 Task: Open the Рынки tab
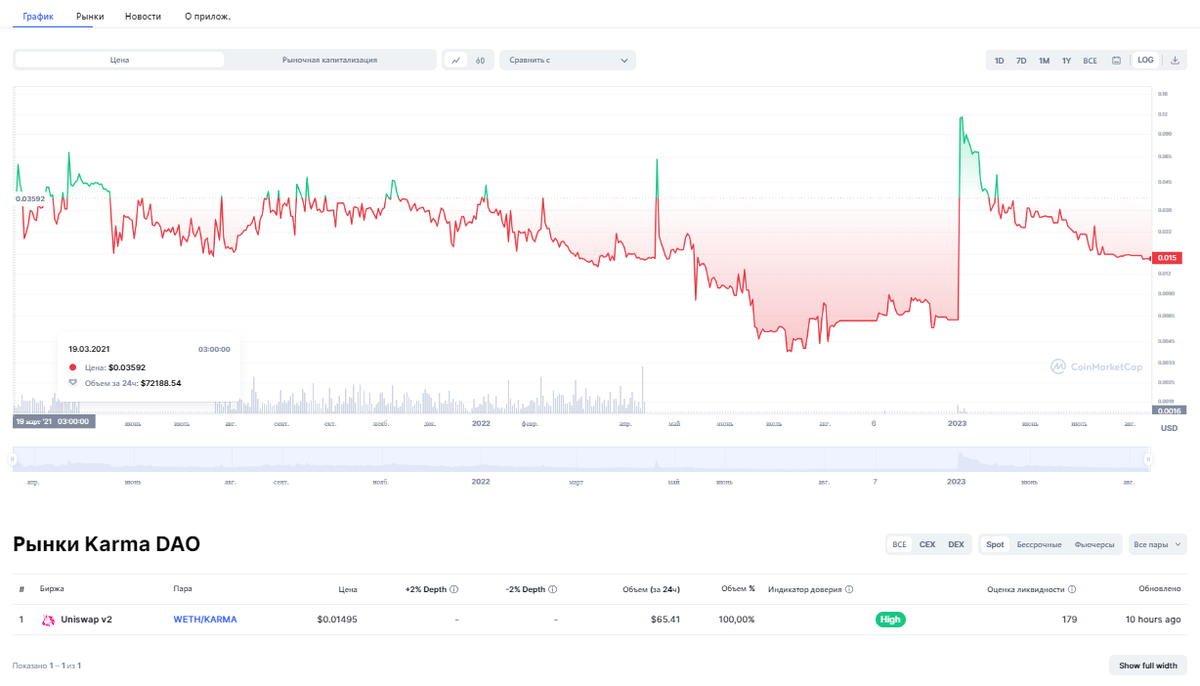[x=90, y=17]
